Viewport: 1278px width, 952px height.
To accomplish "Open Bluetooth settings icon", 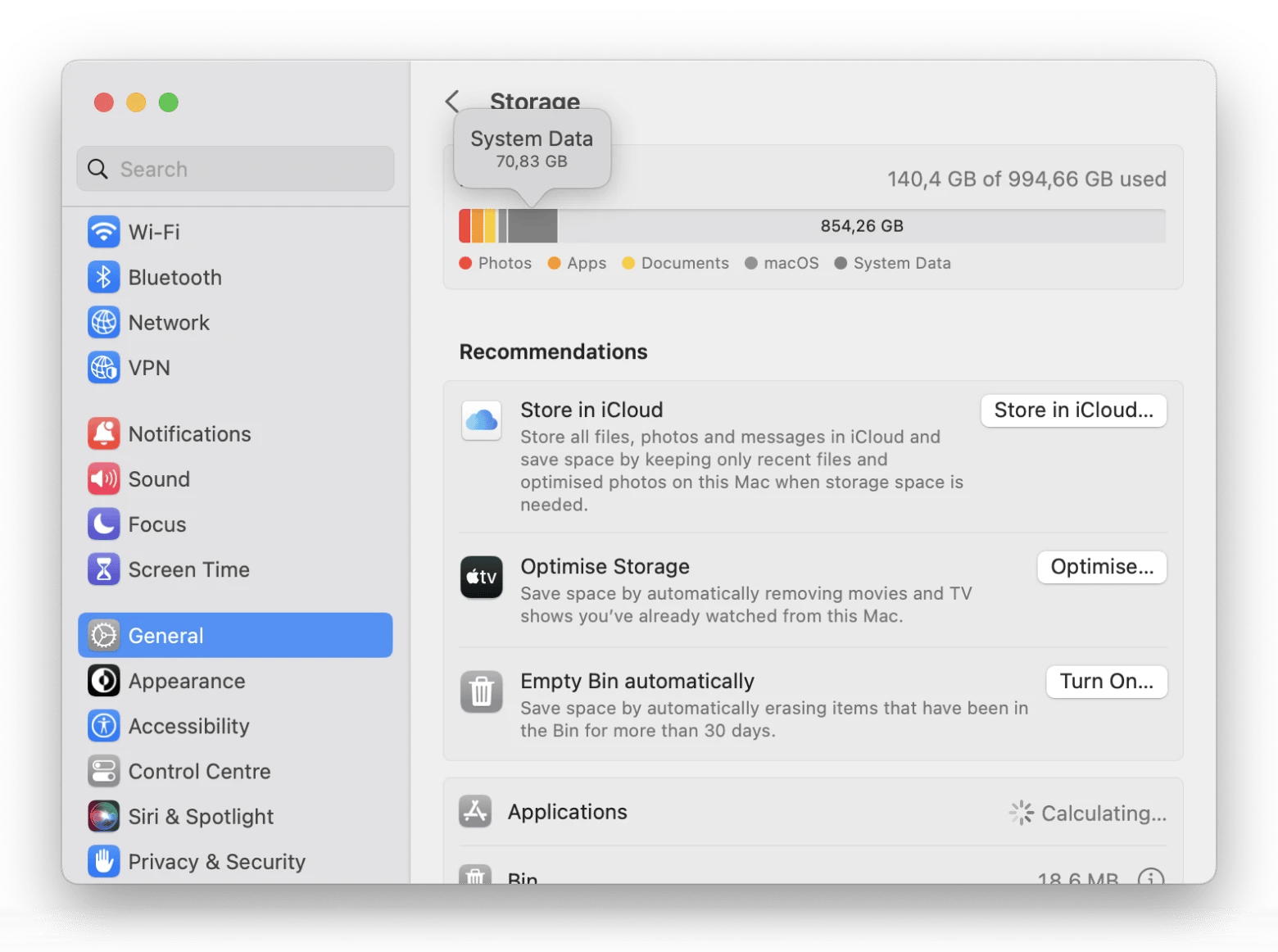I will coord(104,278).
